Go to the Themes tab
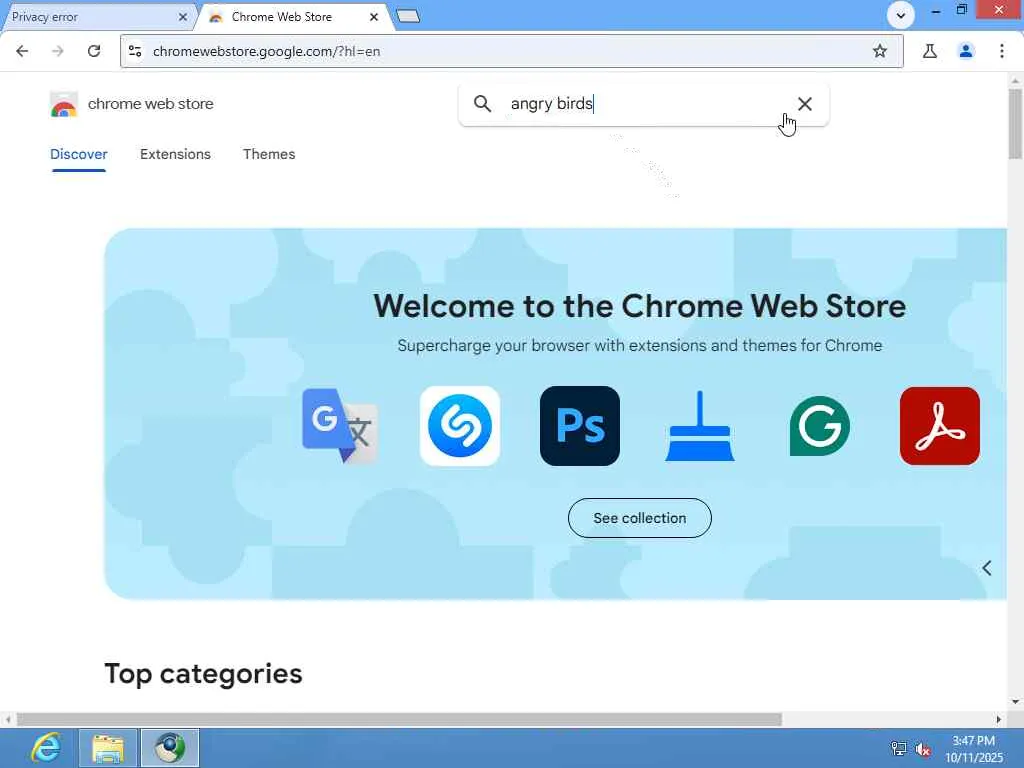 269,154
